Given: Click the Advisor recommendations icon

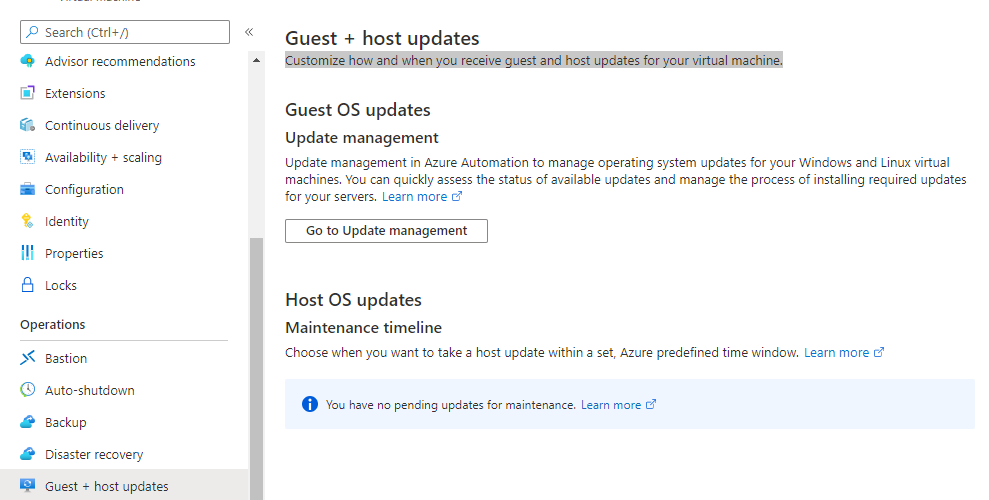Looking at the screenshot, I should pos(27,61).
